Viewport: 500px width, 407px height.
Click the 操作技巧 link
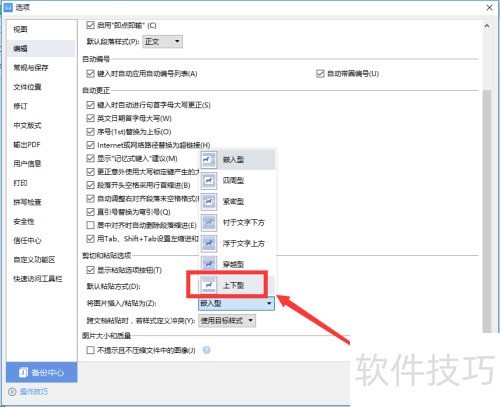click(x=33, y=392)
